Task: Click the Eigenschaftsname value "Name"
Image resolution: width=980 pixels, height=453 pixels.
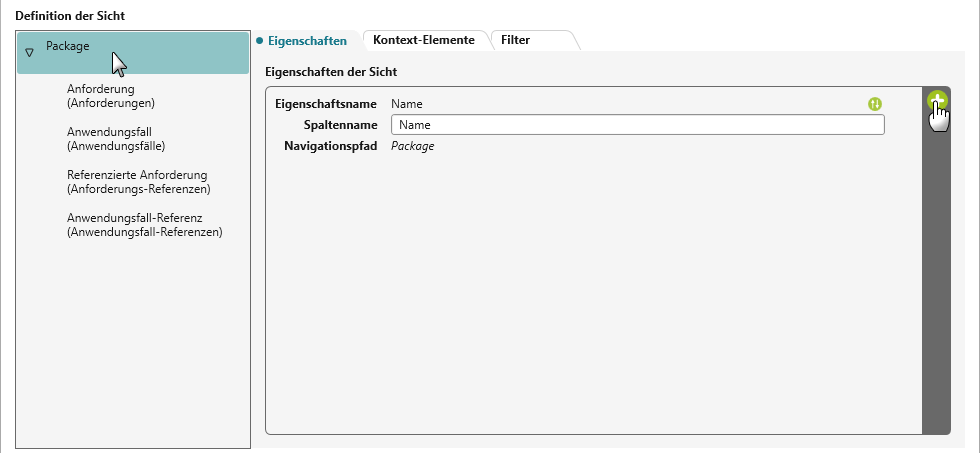Action: (407, 104)
